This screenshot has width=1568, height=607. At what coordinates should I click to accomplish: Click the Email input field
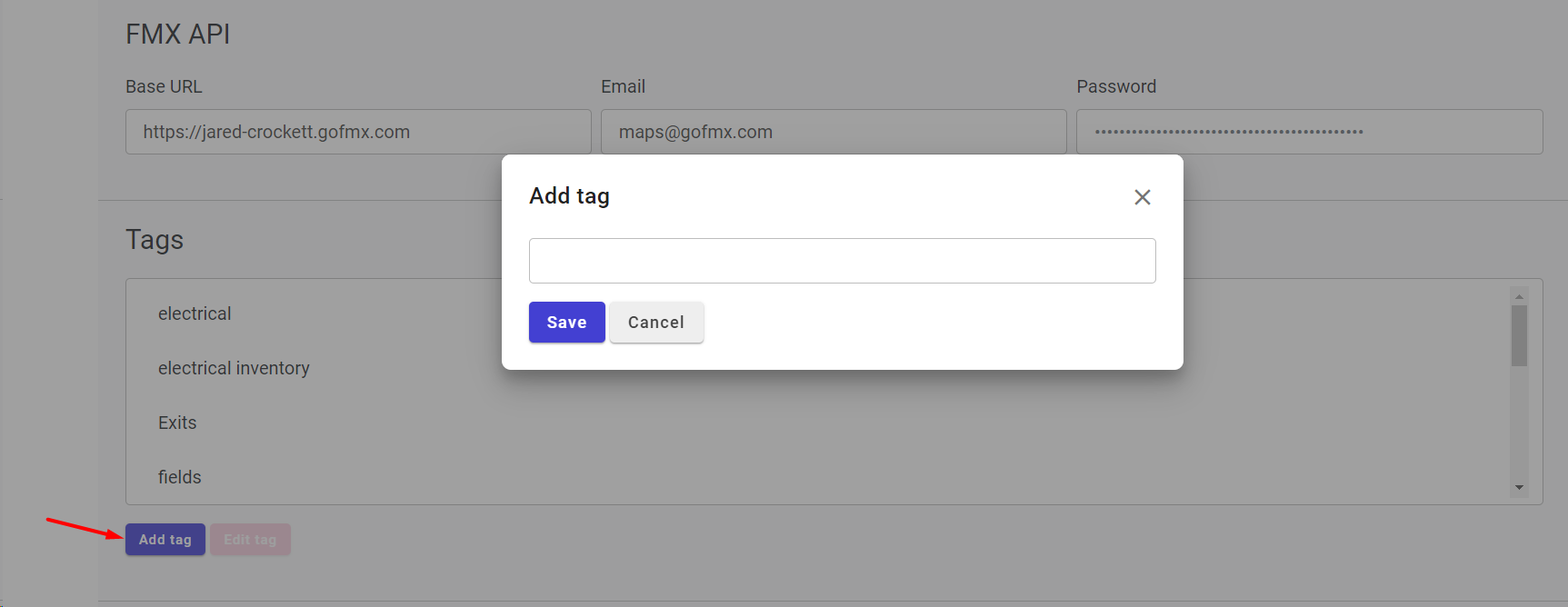point(834,132)
